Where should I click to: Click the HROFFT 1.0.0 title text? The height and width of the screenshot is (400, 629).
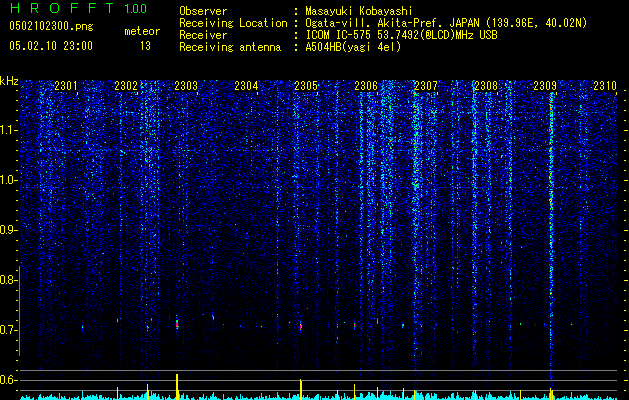pos(78,8)
